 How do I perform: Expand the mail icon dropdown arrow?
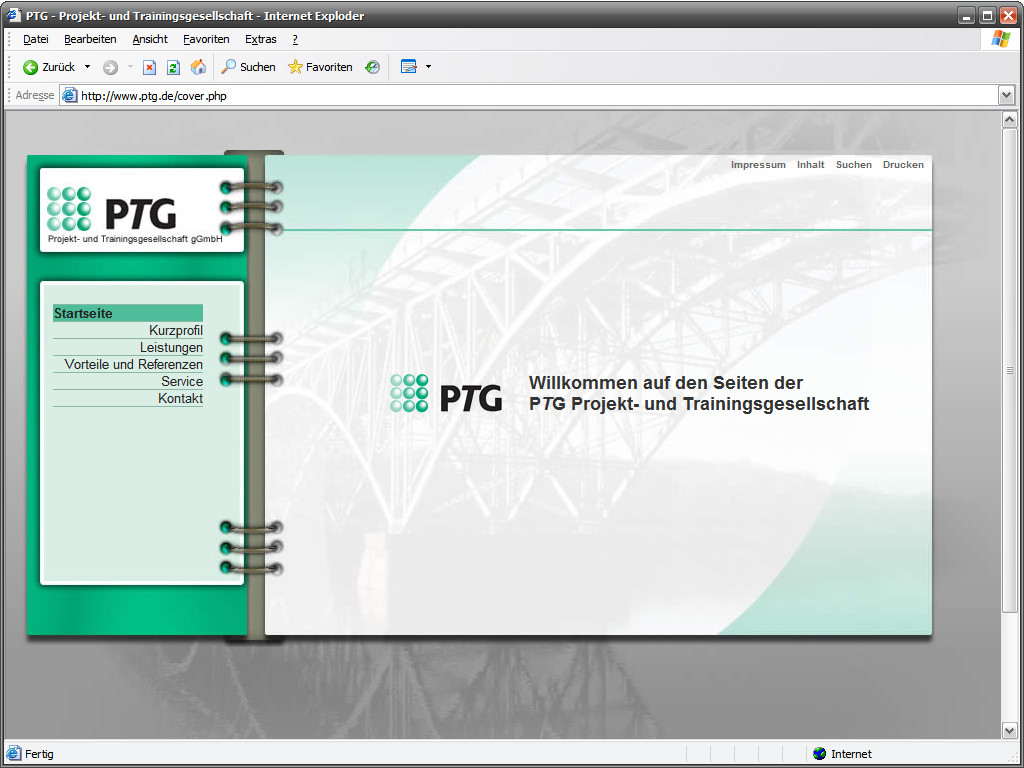click(x=428, y=67)
